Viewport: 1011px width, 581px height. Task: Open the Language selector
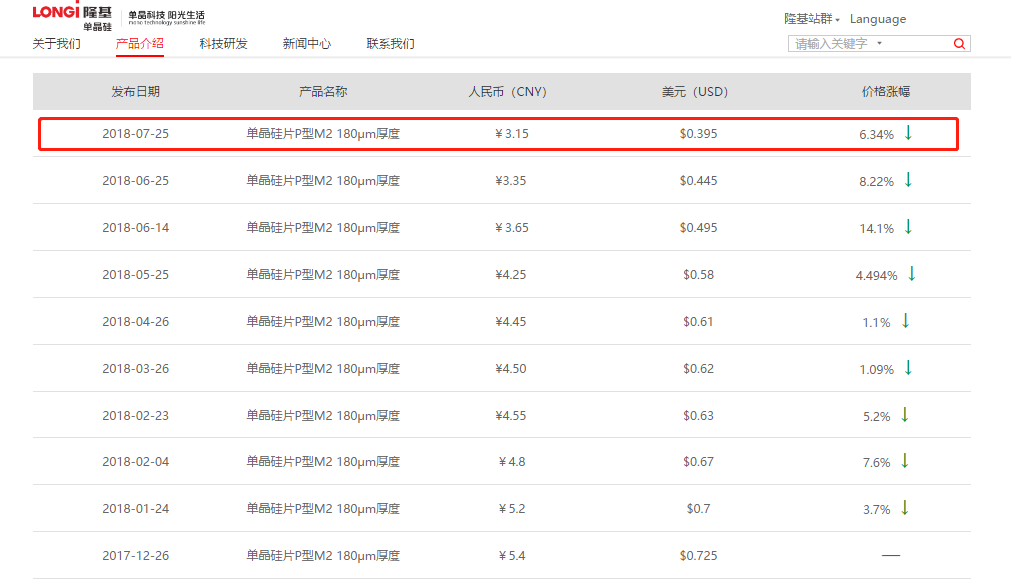pos(877,18)
